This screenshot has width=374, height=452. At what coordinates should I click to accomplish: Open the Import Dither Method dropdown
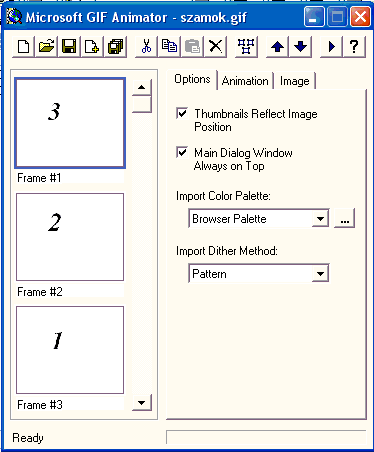pos(320,274)
